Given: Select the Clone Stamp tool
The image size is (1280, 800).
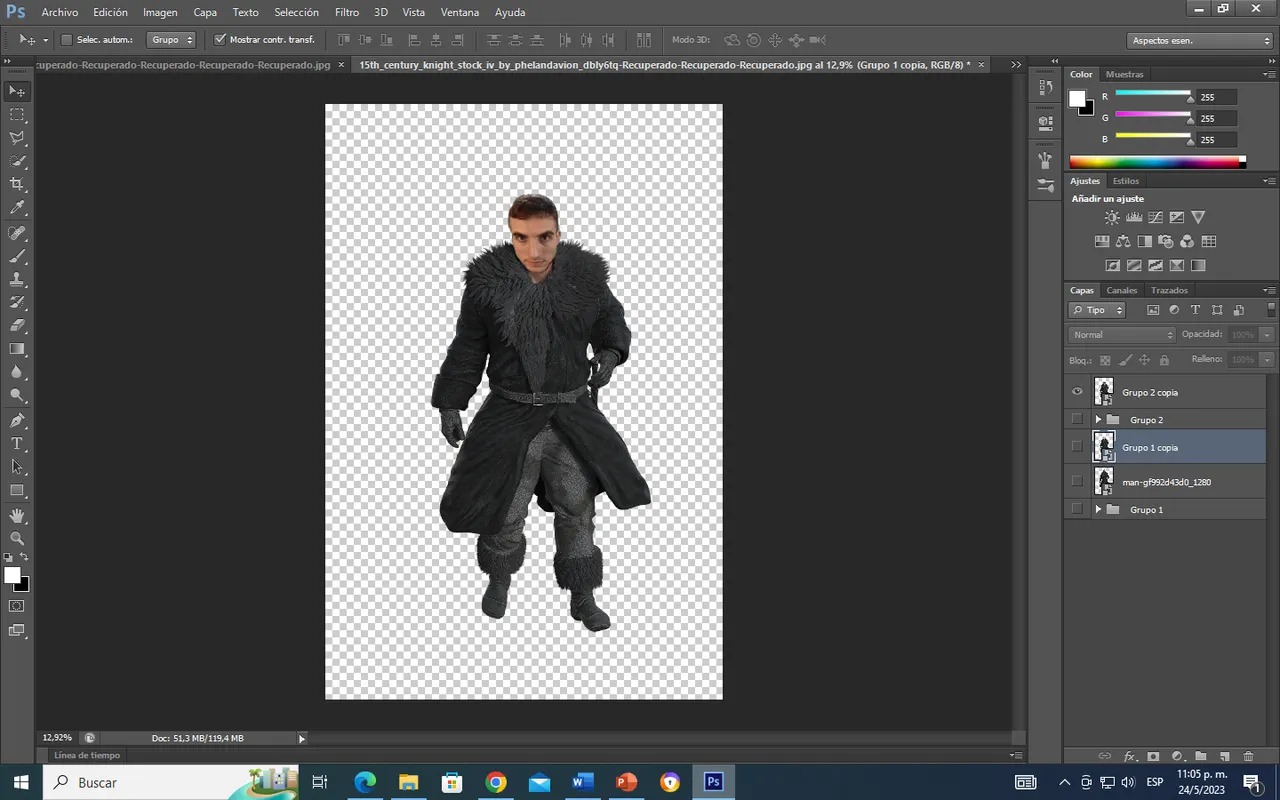Looking at the screenshot, I should click(x=17, y=280).
